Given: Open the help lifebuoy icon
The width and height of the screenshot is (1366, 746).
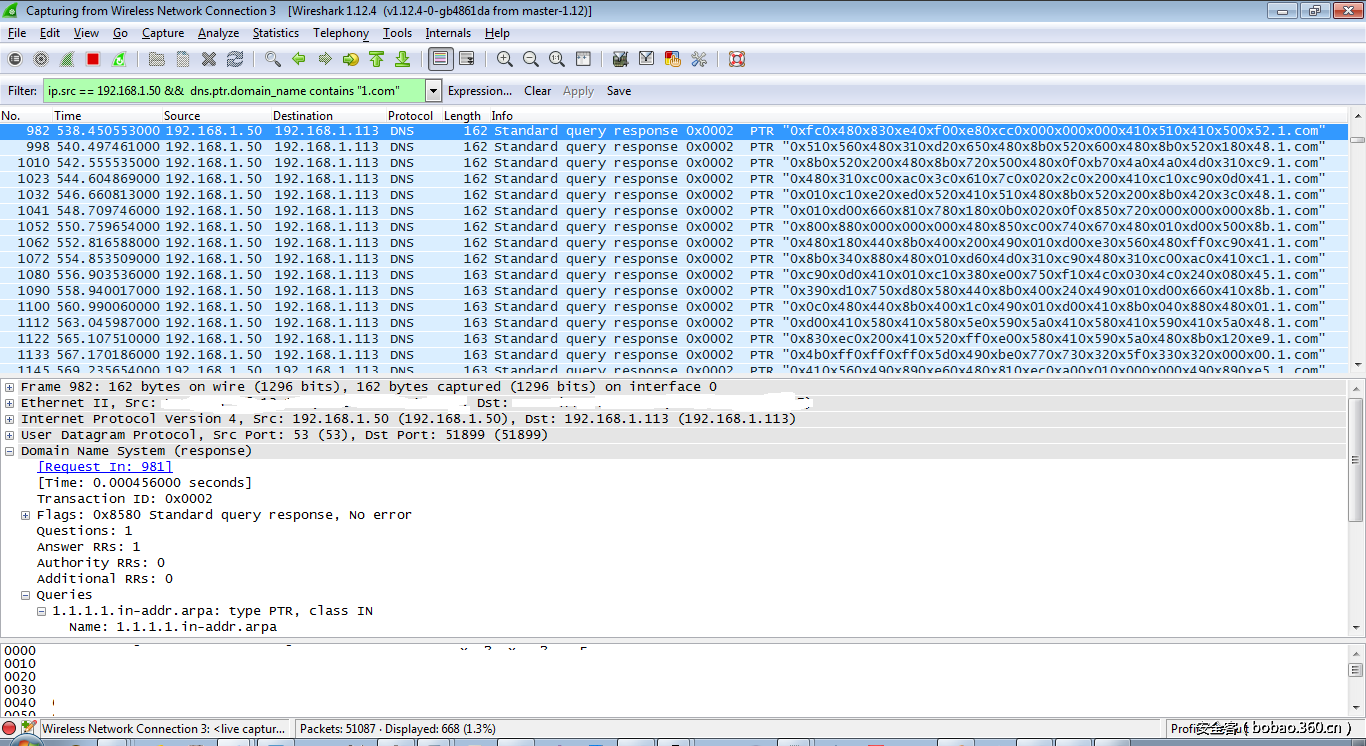Looking at the screenshot, I should pyautogui.click(x=737, y=60).
